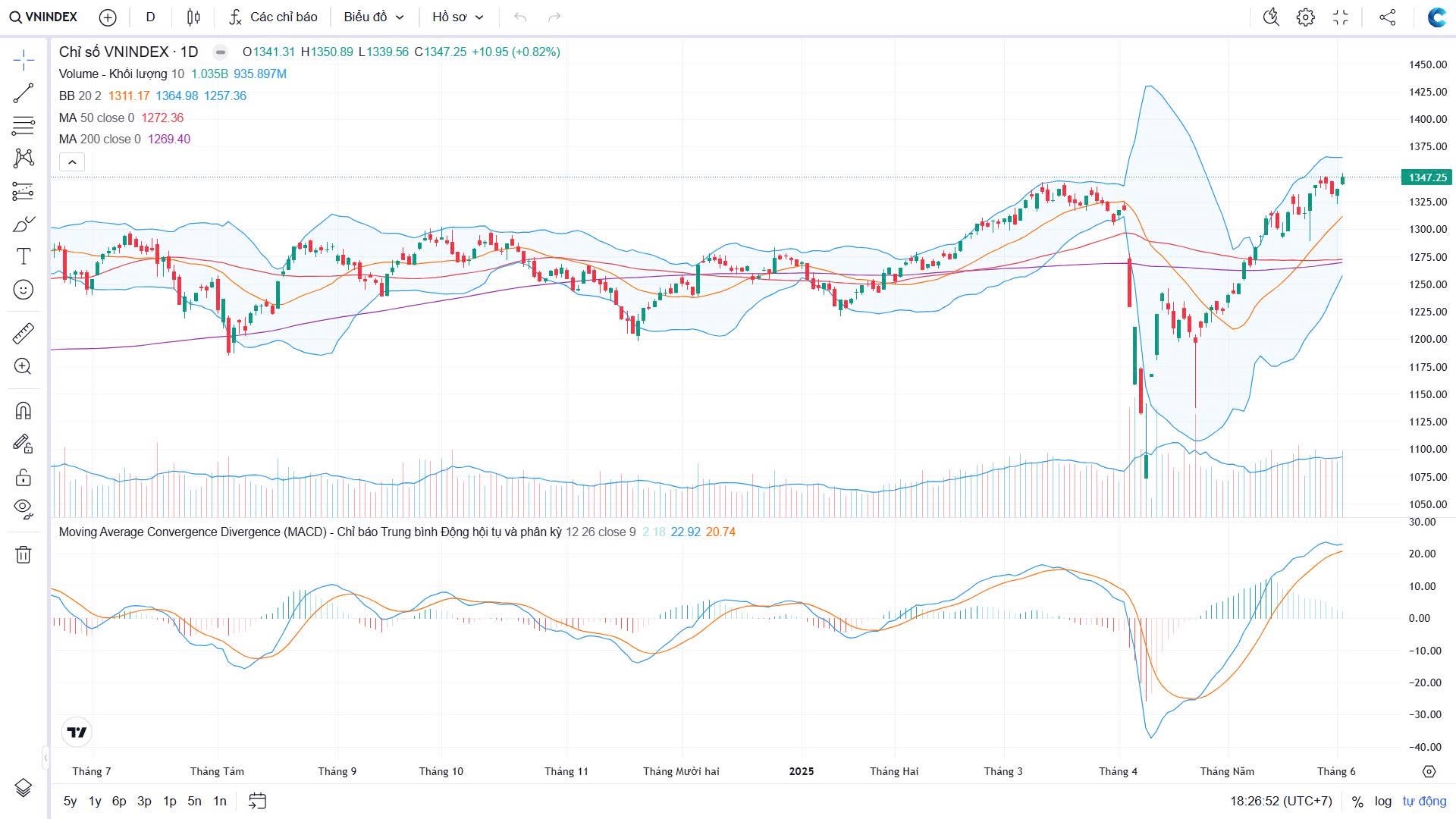The width and height of the screenshot is (1456, 819).
Task: Click the 5y time range button
Action: [70, 801]
